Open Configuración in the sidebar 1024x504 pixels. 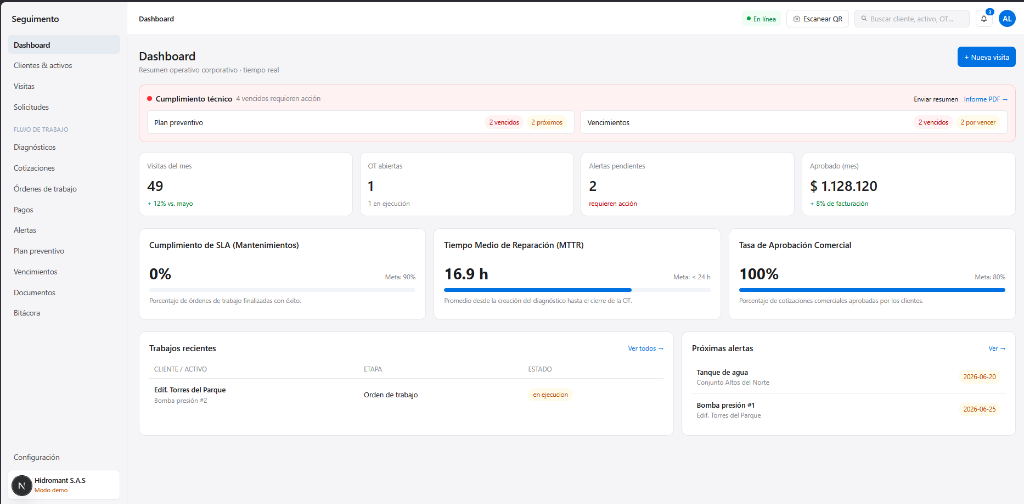pyautogui.click(x=64, y=458)
